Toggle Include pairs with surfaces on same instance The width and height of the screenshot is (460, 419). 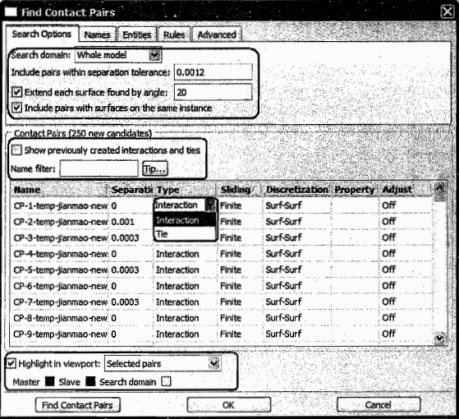coord(17,108)
